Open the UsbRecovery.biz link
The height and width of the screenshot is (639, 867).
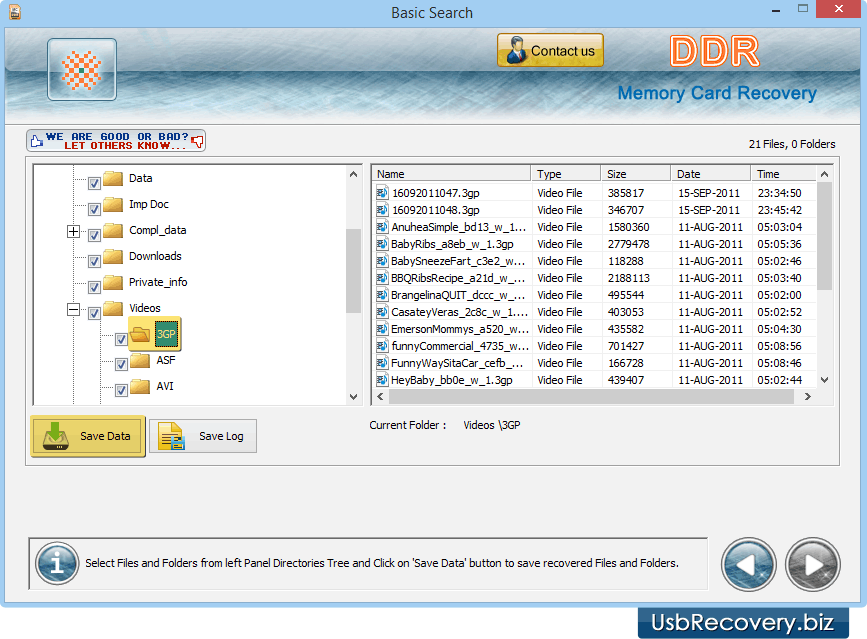click(x=745, y=622)
